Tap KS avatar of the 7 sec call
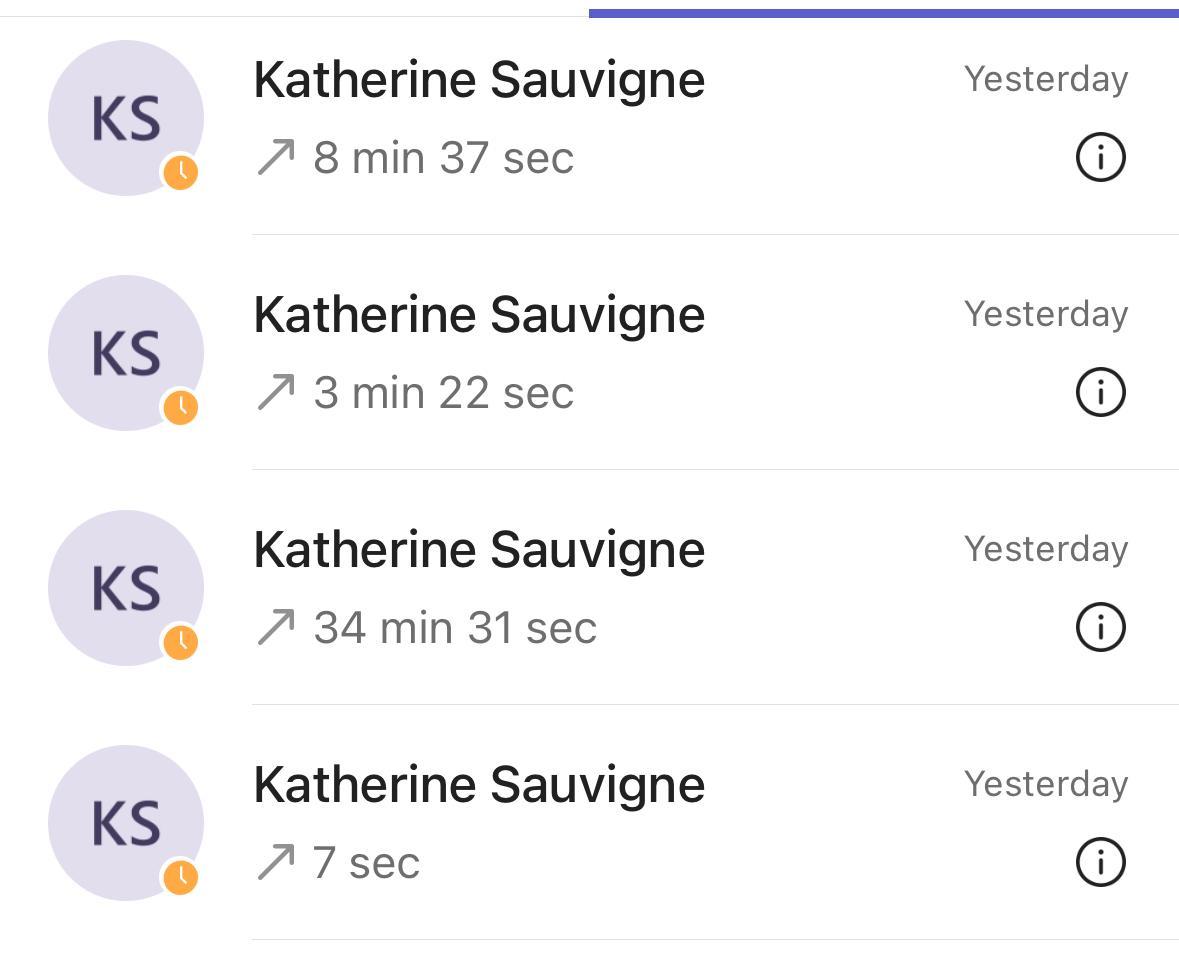The image size is (1179, 966). (x=125, y=823)
